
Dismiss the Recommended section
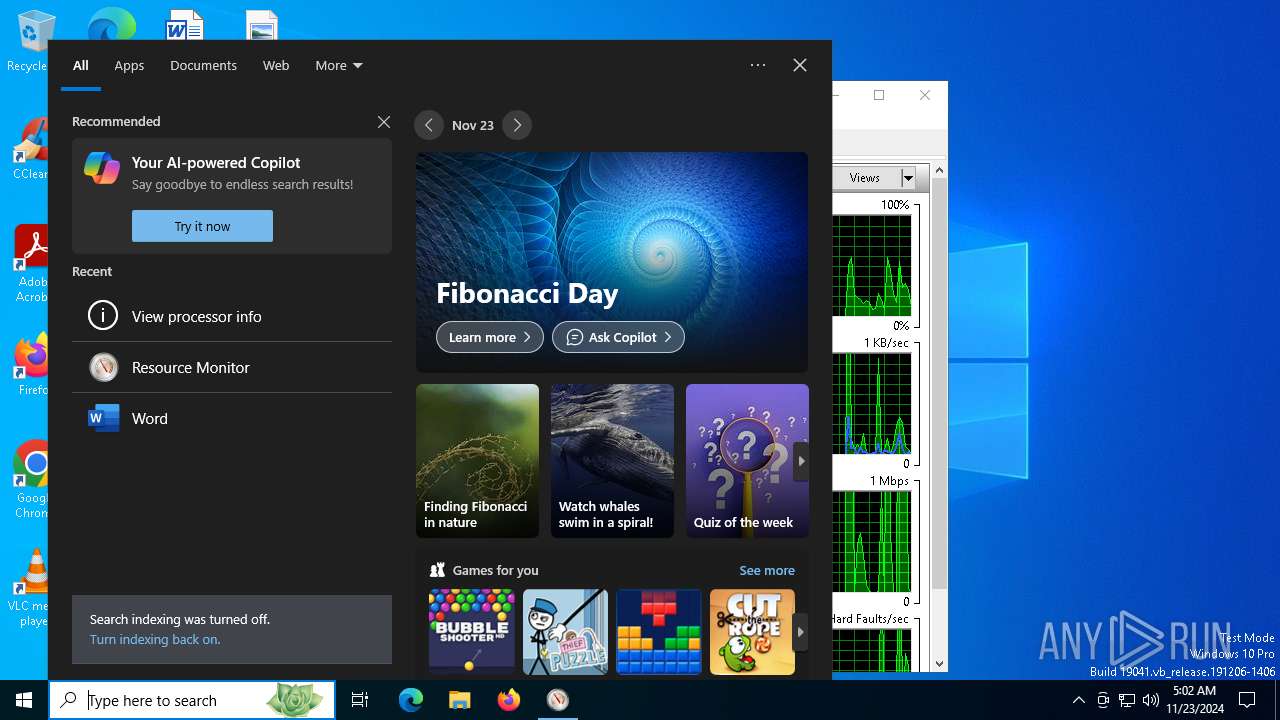pyautogui.click(x=384, y=122)
